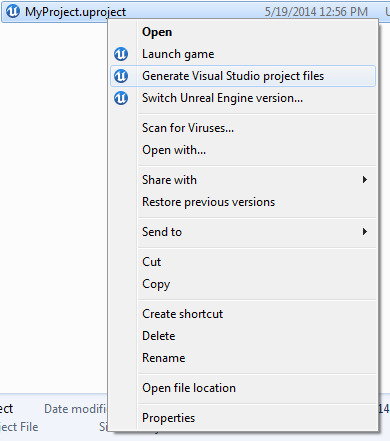Select the MyProject.uproject file name

(x=75, y=12)
